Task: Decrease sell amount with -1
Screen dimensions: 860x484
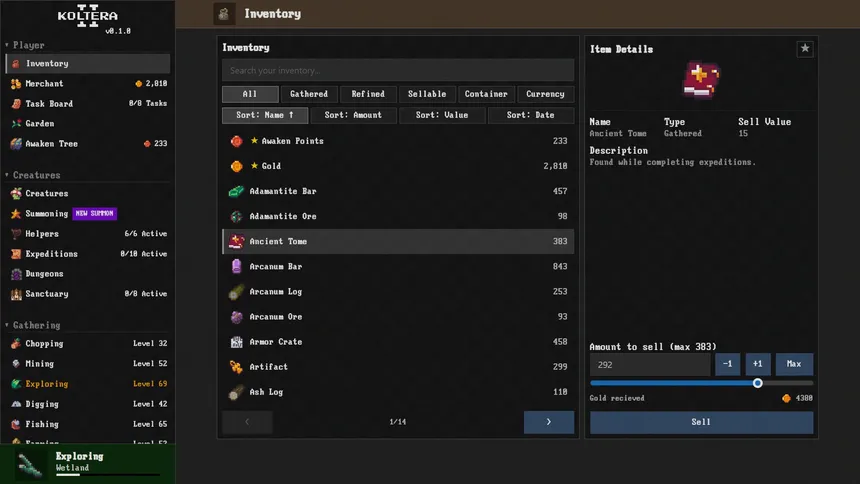Action: [x=727, y=364]
